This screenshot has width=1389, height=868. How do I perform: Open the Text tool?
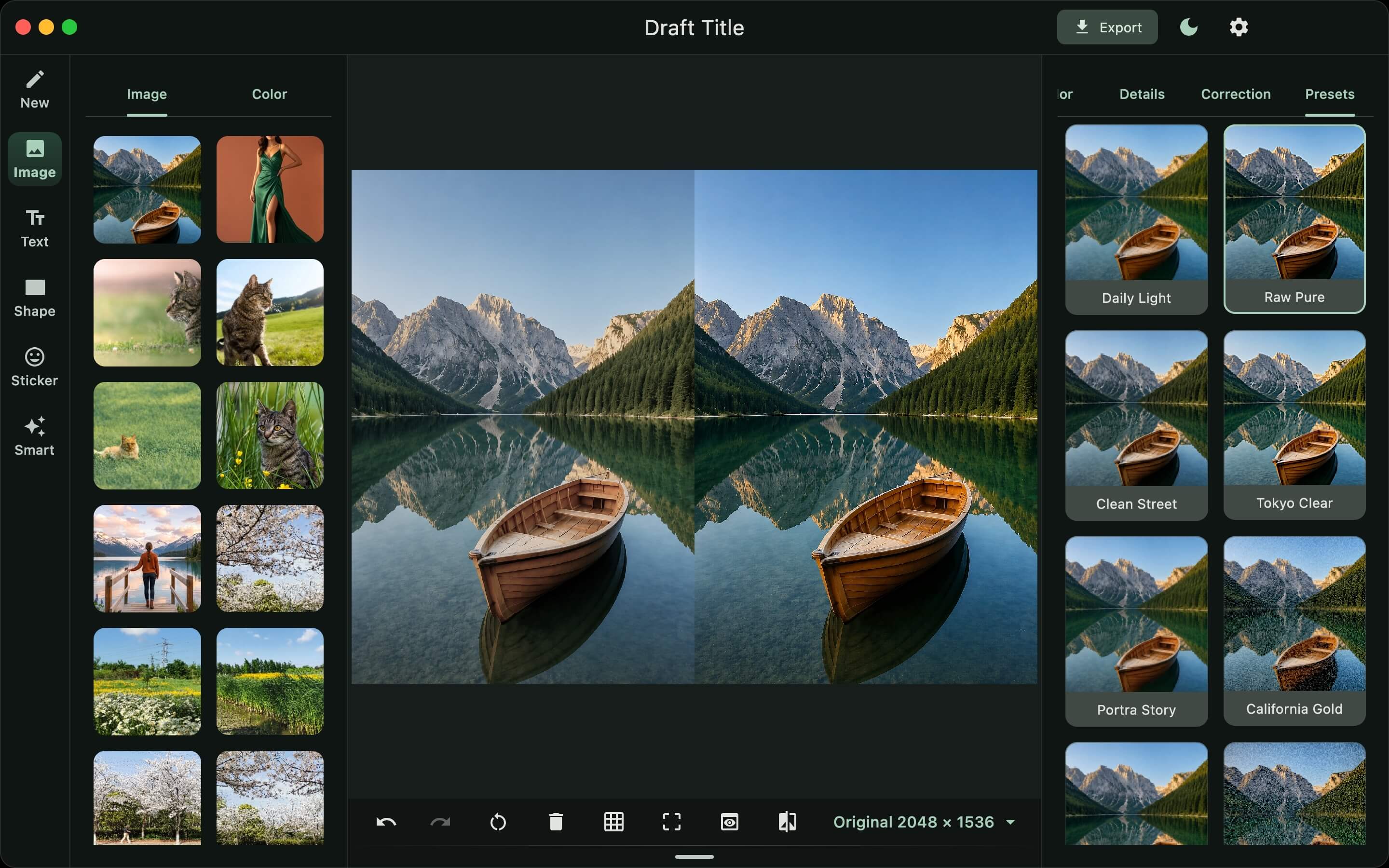[34, 229]
